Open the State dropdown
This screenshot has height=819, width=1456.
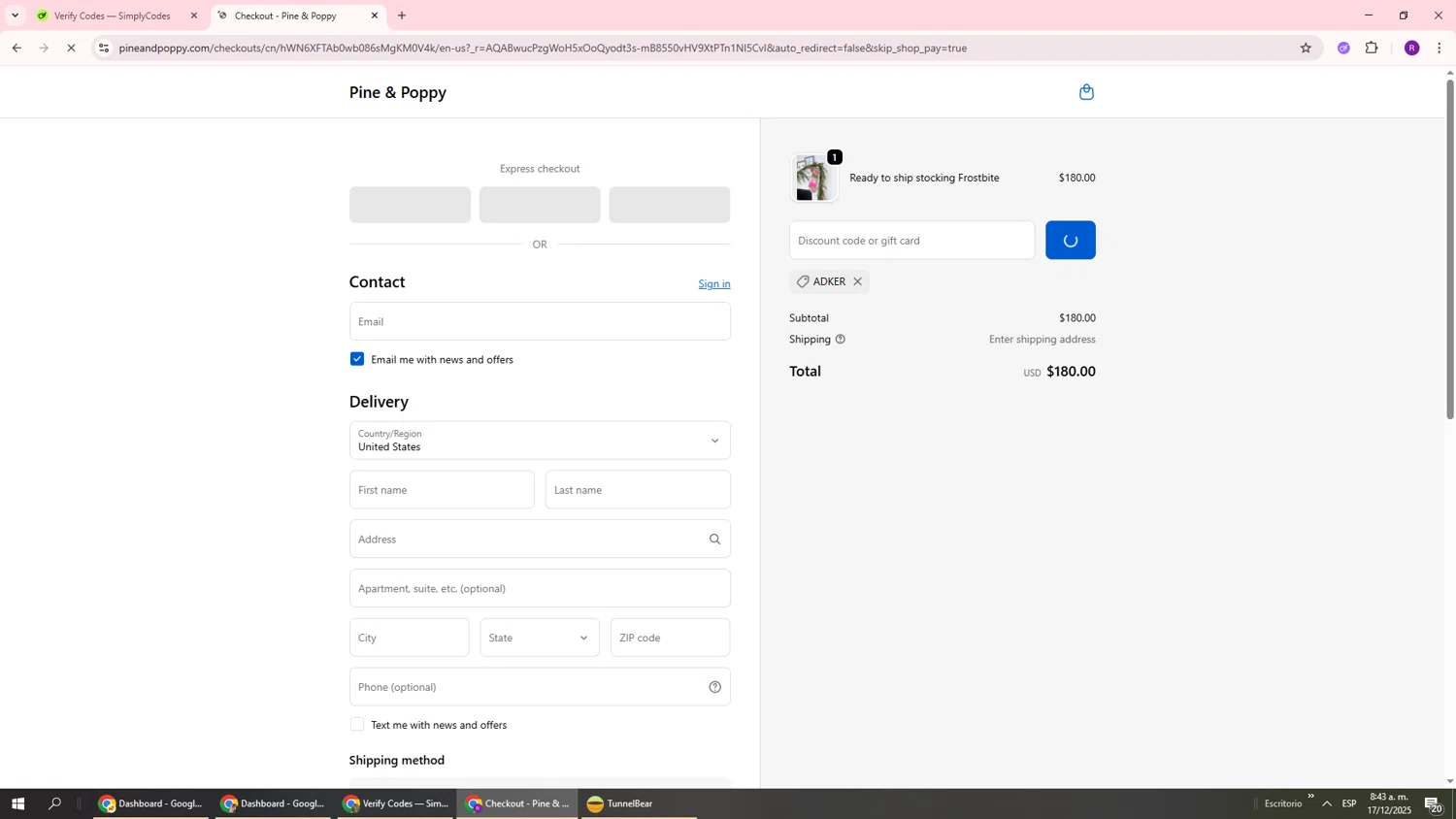click(540, 638)
